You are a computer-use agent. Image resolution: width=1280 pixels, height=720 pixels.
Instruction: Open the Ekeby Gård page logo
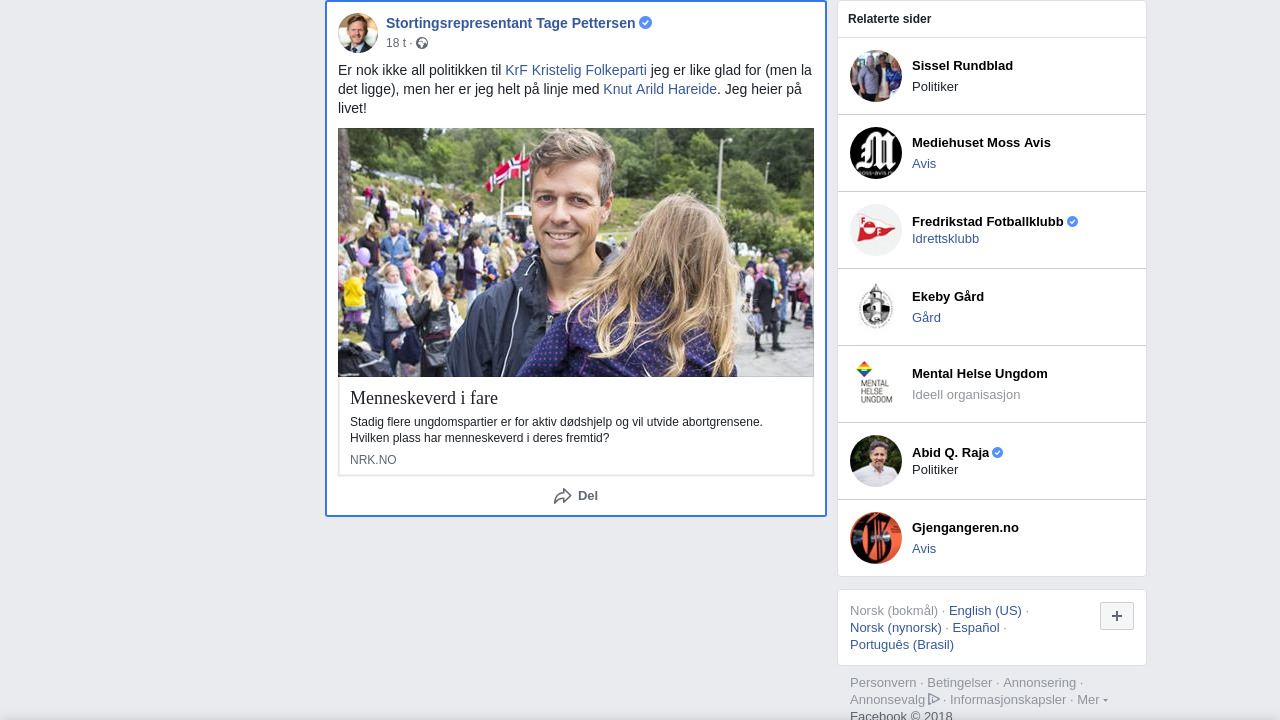click(876, 307)
